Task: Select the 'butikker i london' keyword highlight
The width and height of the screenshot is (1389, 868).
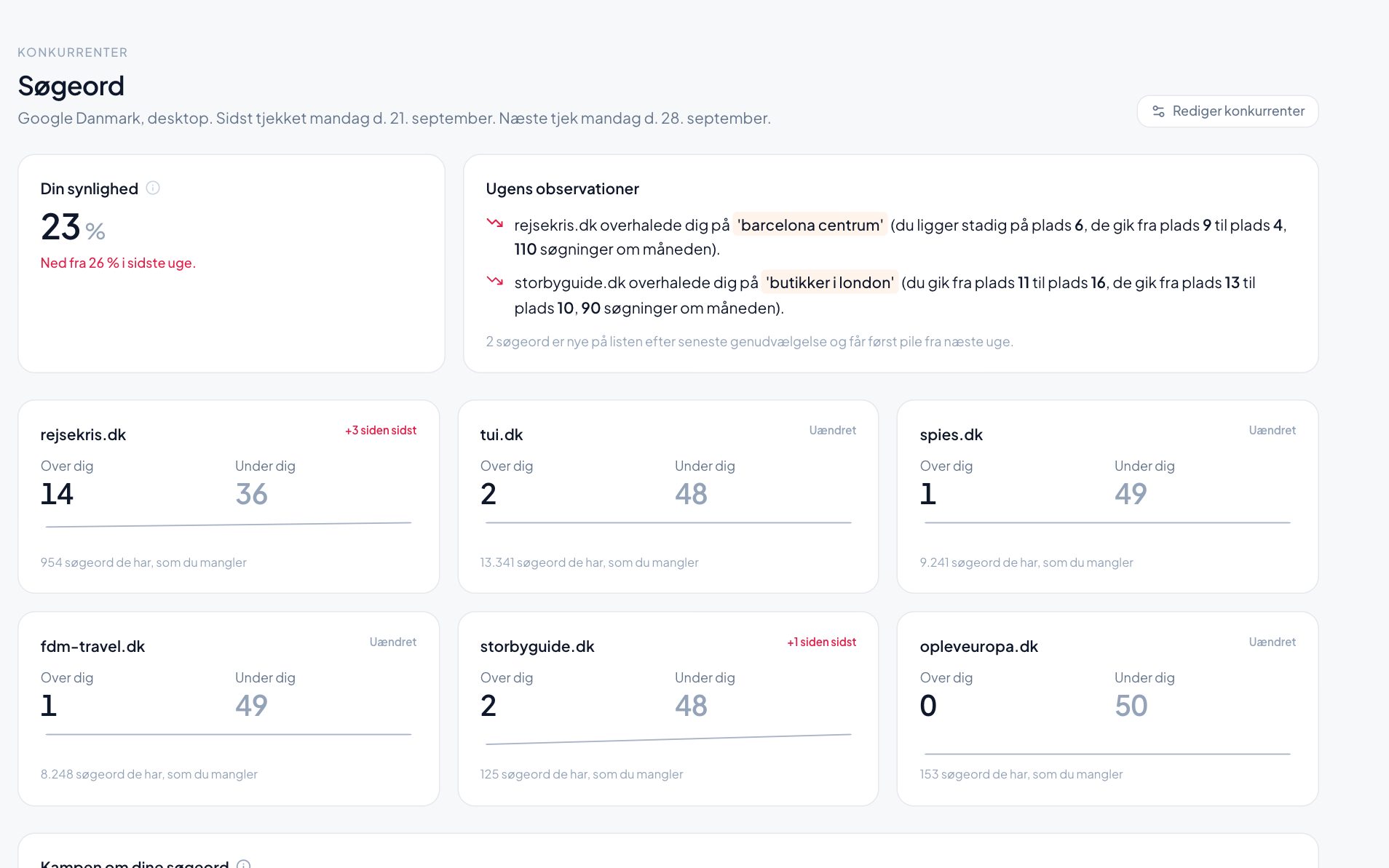Action: point(830,282)
